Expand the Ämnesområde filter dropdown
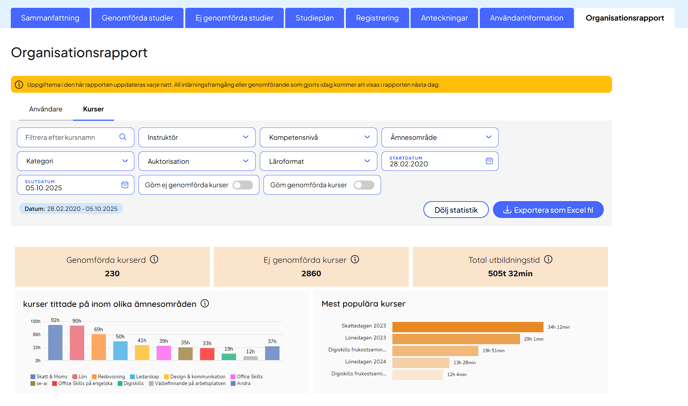 coord(439,137)
